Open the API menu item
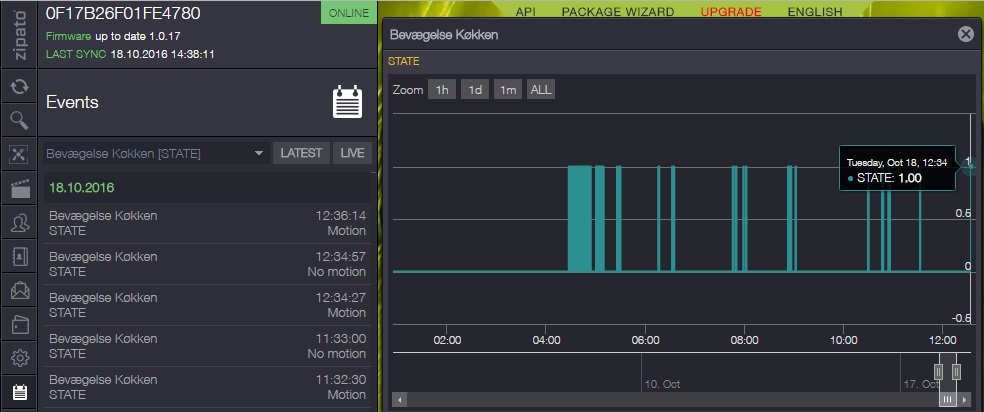Viewport: 984px width, 412px height. 527,12
